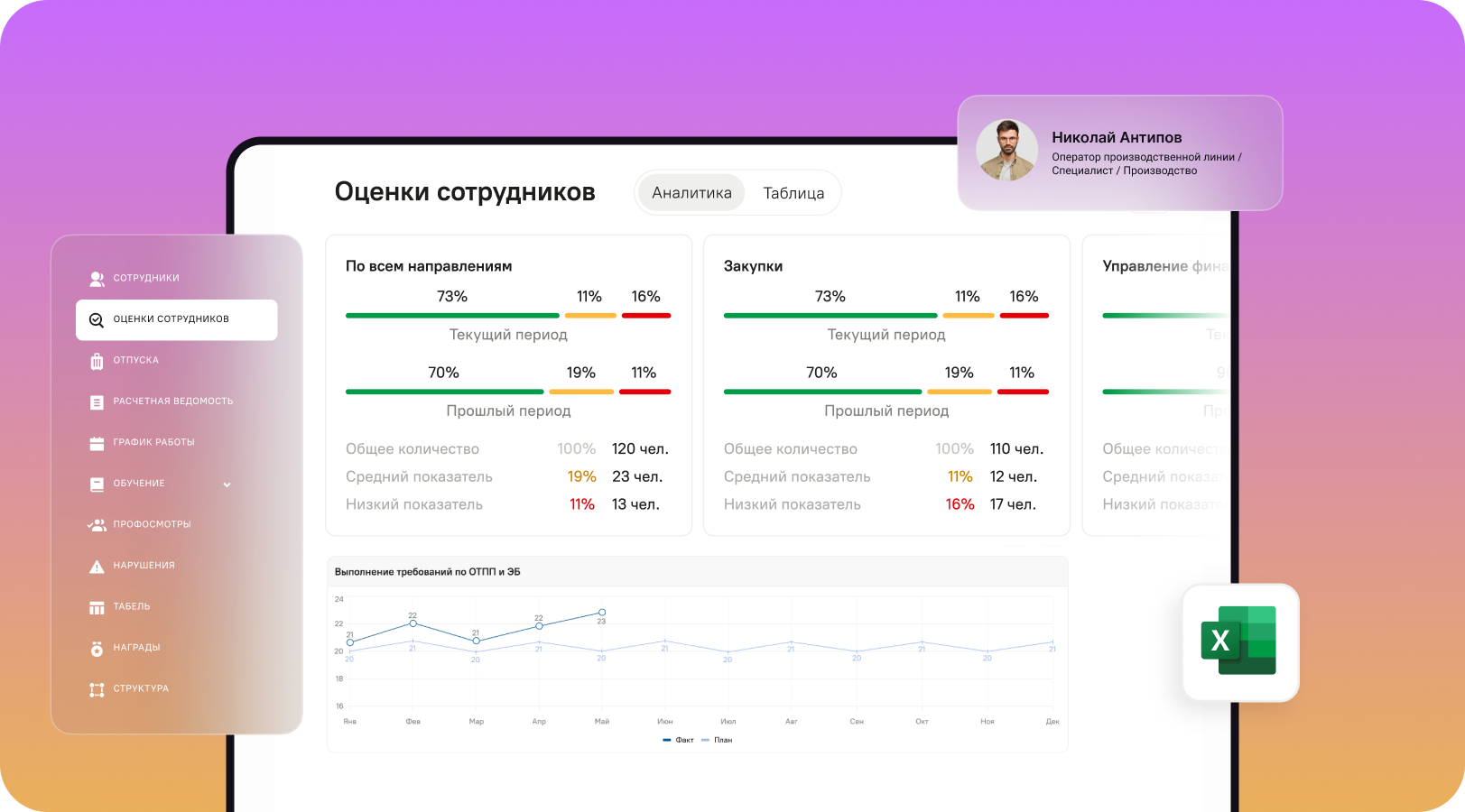Click the "По всем направлениям" card title
The image size is (1465, 812).
point(429,266)
